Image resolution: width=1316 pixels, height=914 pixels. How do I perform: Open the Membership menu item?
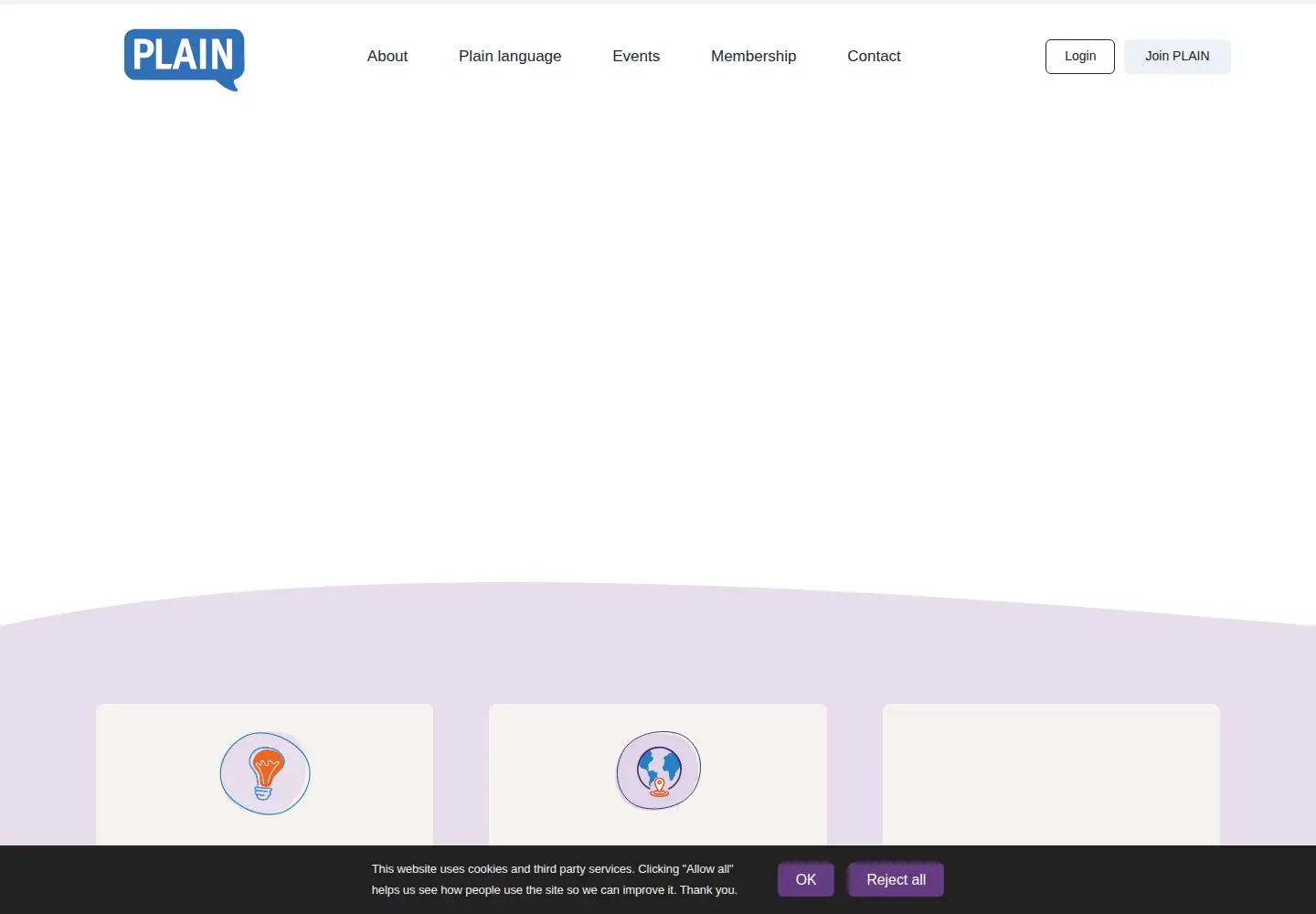click(x=754, y=57)
